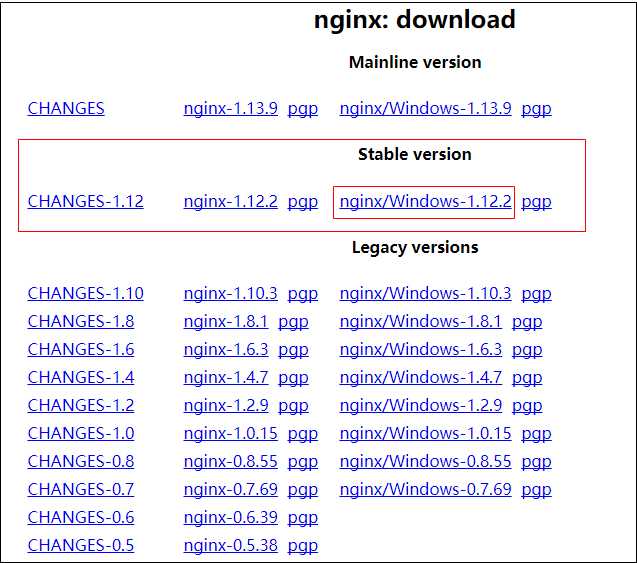Download nginx-1.13.9 source link

[231, 108]
